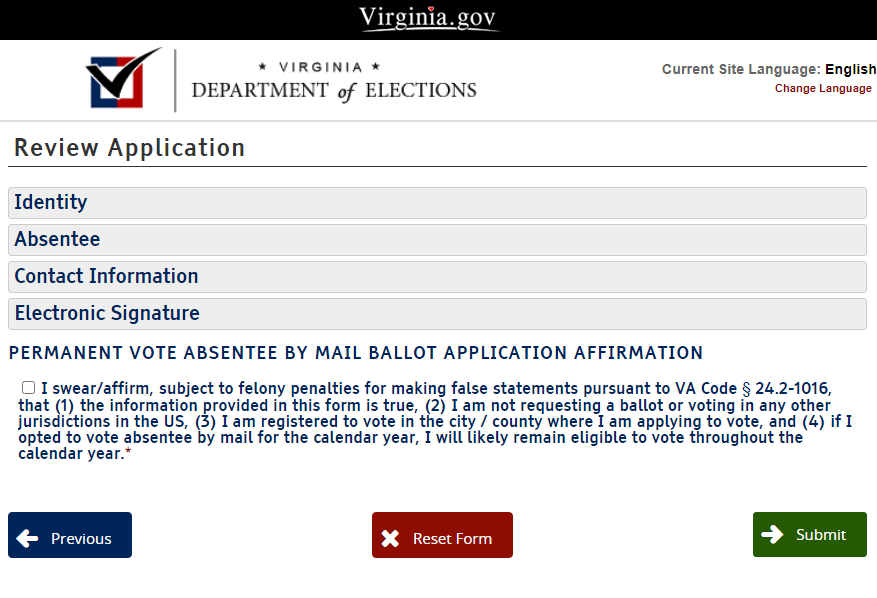Expand the Electronic Signature section
This screenshot has height=598, width=877.
click(x=437, y=313)
